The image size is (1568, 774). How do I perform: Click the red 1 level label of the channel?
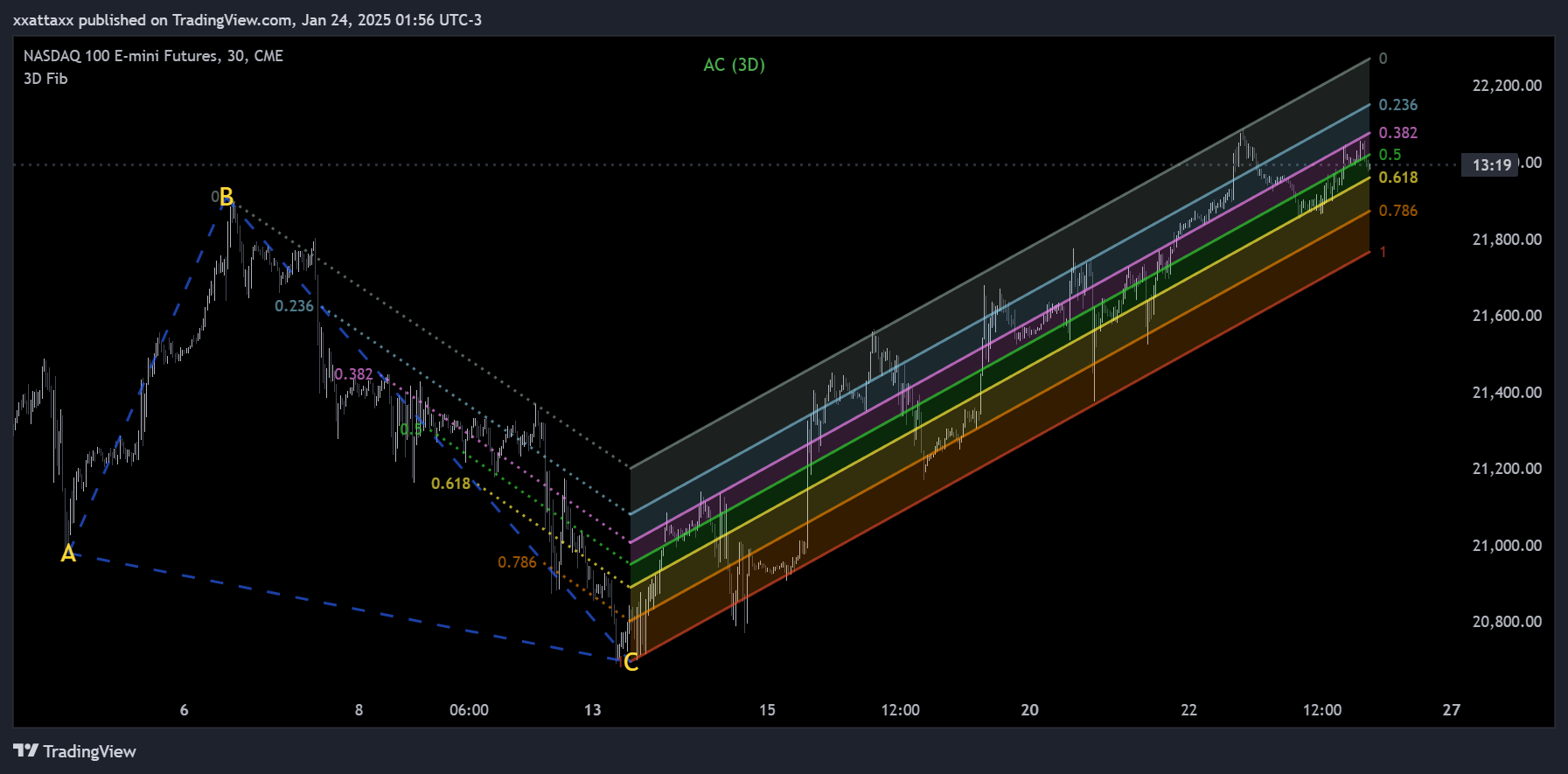click(x=1383, y=252)
